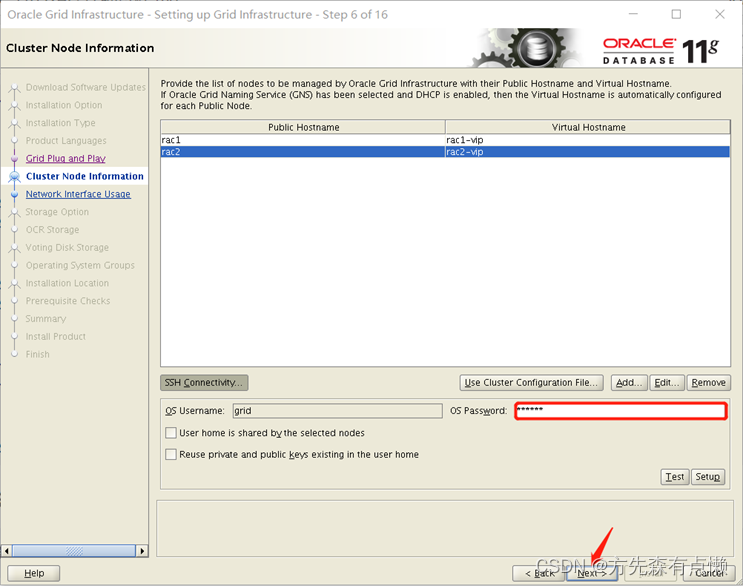Viewport: 743px width, 586px height.
Task: Enable User home is shared checkbox
Action: [171, 433]
